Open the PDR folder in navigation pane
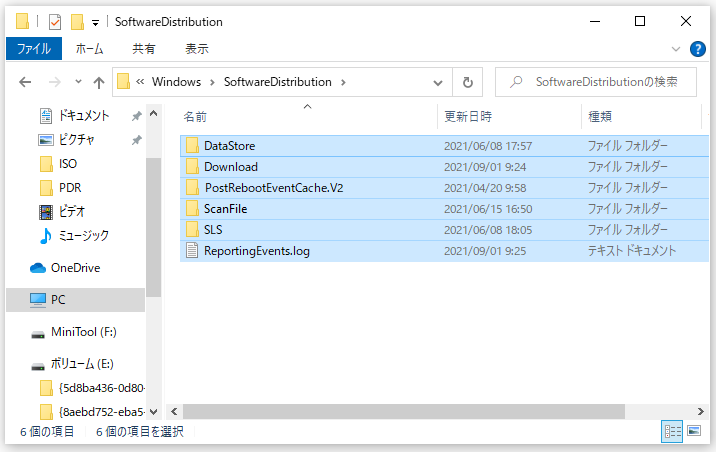716x452 pixels. pyautogui.click(x=70, y=188)
